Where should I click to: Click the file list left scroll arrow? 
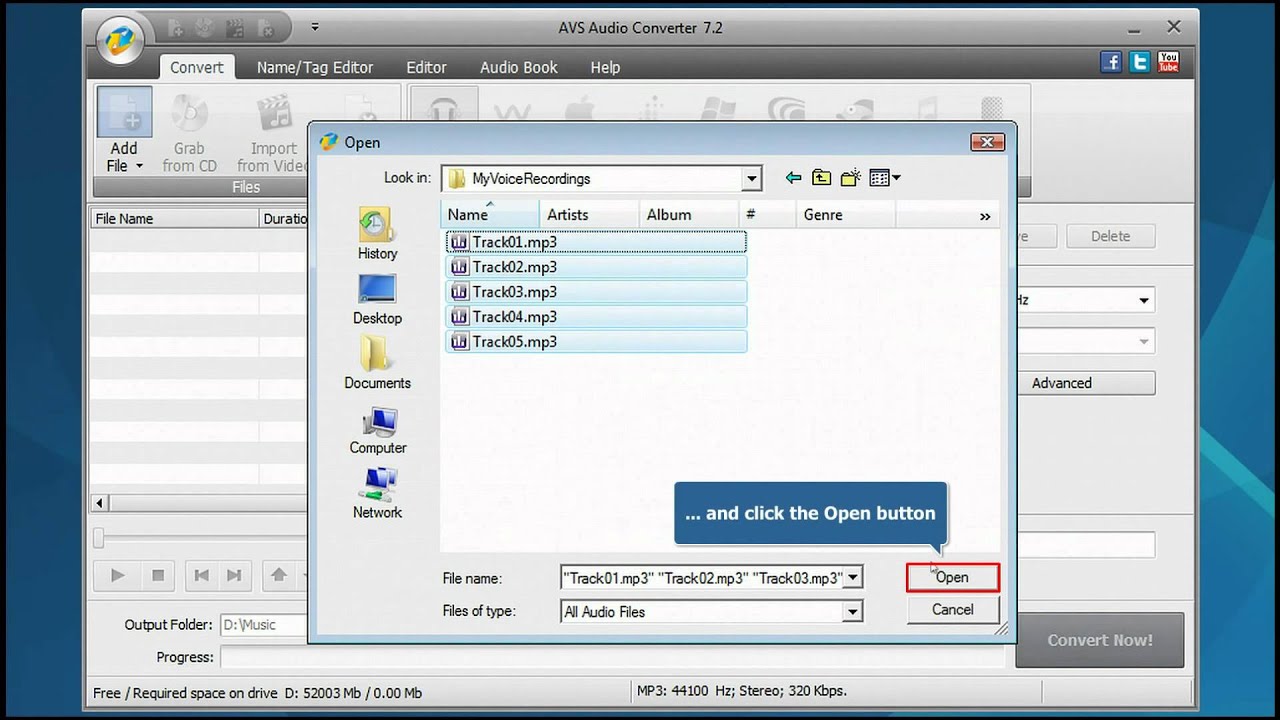[99, 503]
